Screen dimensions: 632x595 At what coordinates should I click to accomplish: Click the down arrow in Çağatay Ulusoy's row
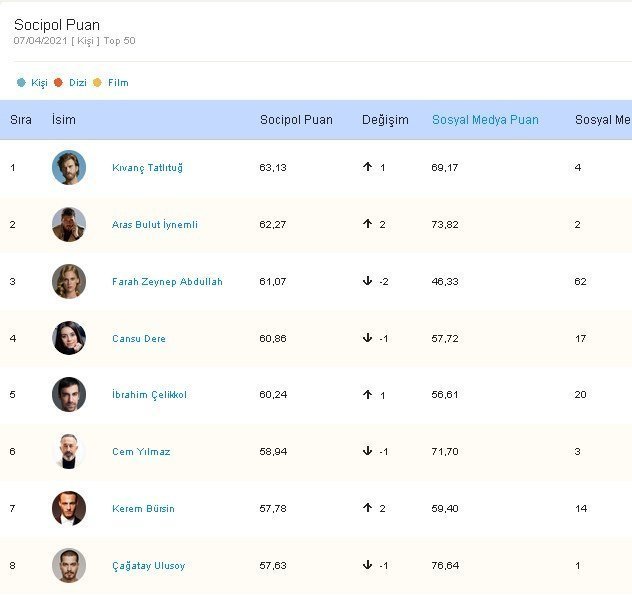point(367,565)
